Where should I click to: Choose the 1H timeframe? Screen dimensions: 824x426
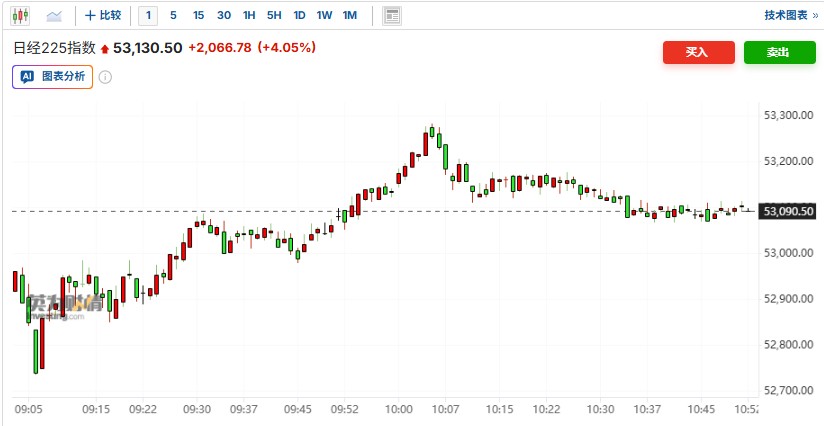(x=249, y=15)
